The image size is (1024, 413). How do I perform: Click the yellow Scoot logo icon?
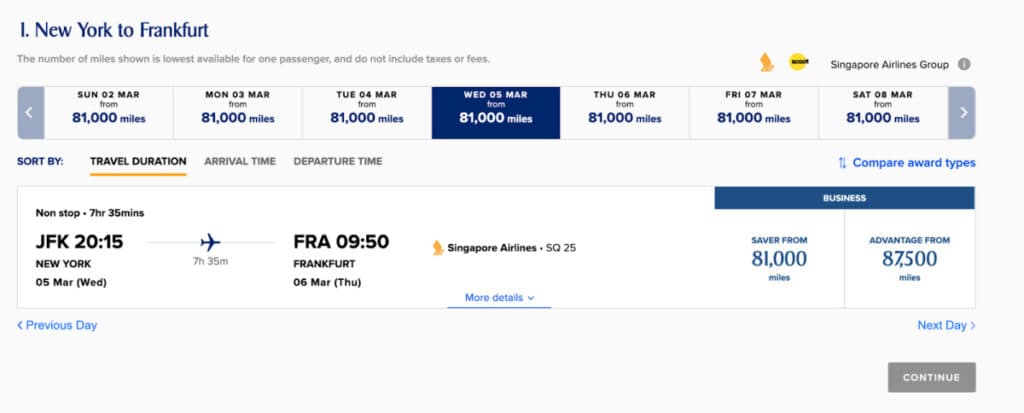point(798,62)
